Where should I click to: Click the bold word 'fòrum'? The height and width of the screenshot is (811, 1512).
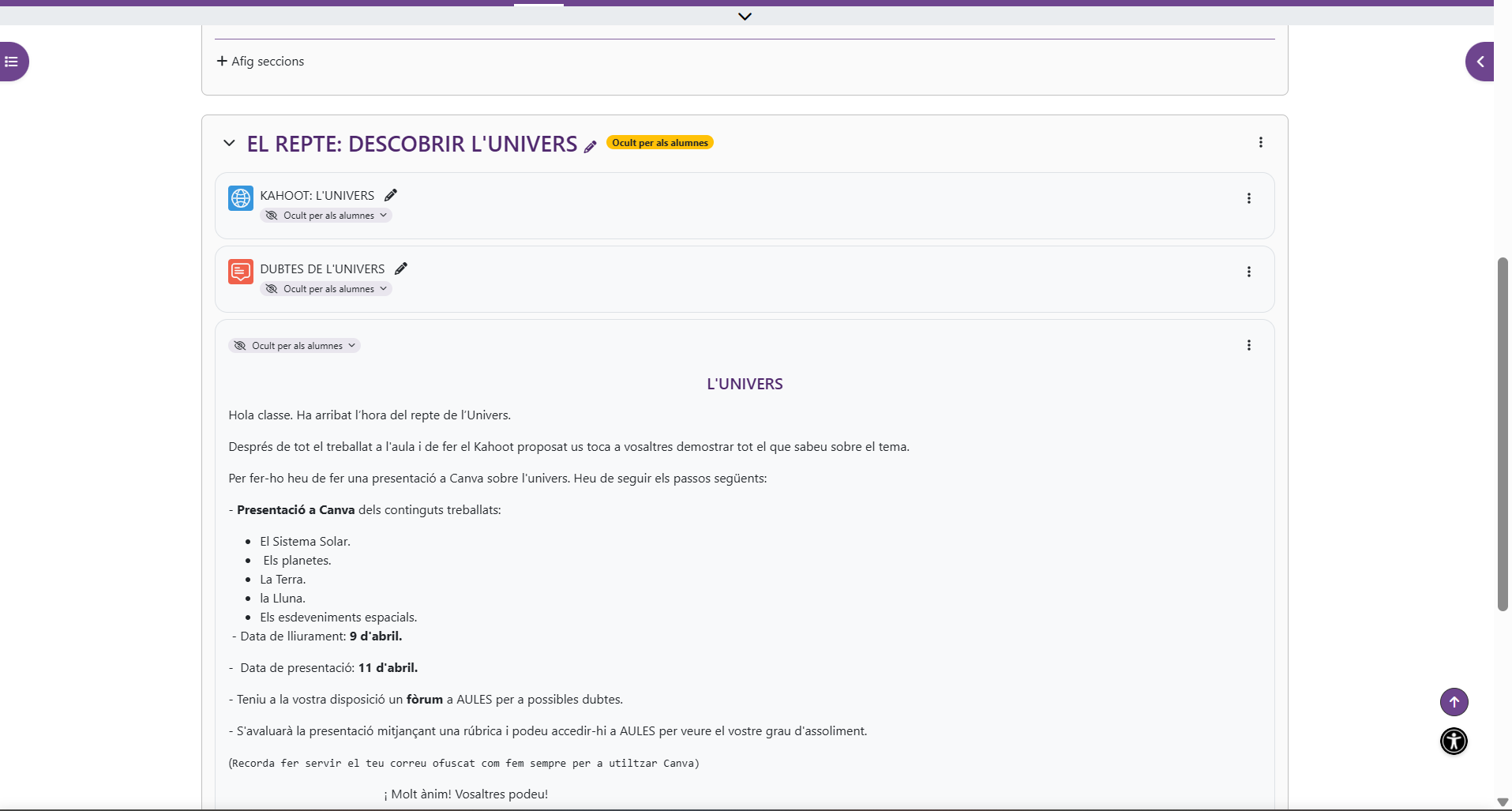pyautogui.click(x=425, y=700)
